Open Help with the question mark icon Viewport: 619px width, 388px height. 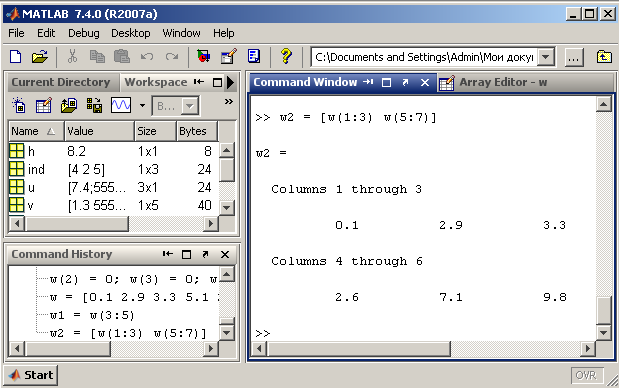point(286,56)
